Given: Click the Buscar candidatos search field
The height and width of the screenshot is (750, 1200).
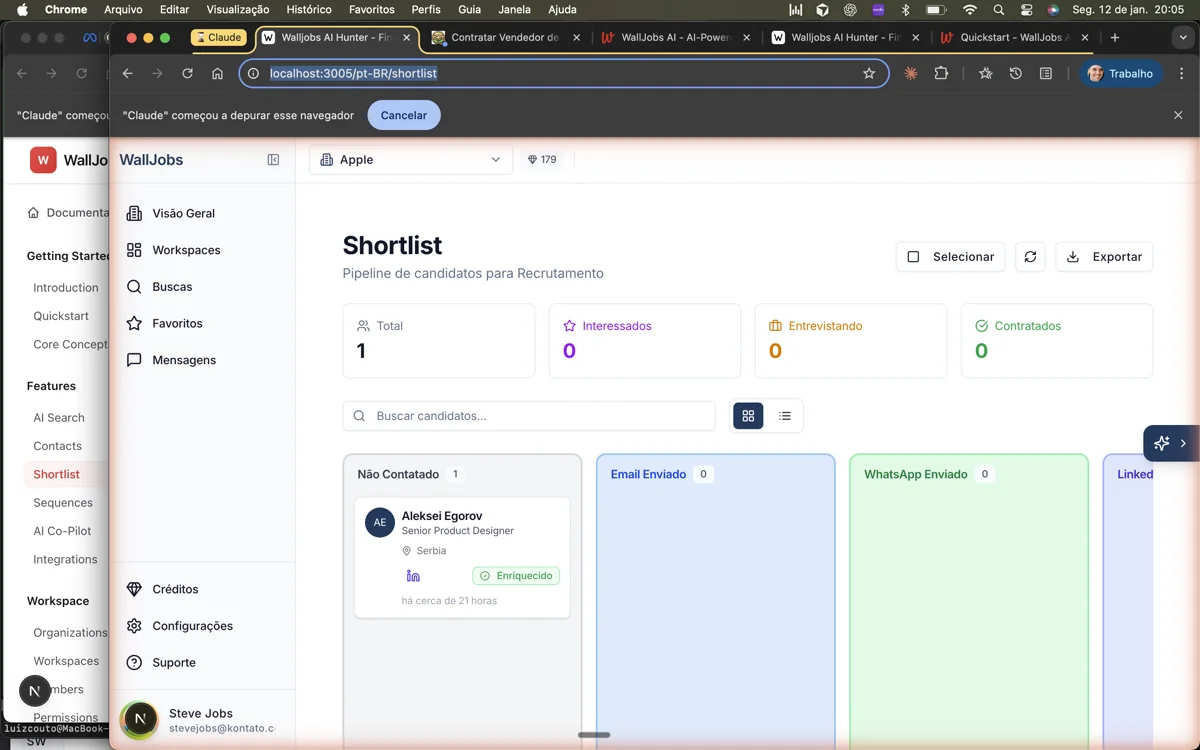Looking at the screenshot, I should [529, 415].
